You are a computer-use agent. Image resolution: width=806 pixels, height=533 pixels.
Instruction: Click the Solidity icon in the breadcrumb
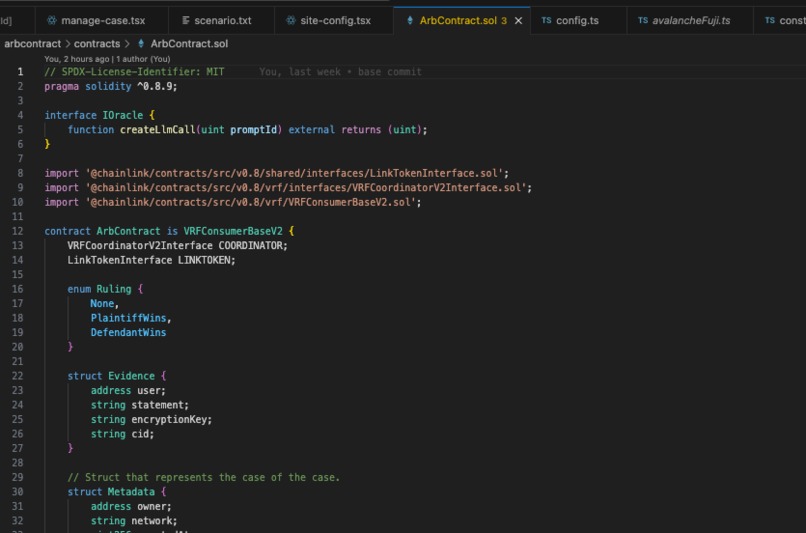coord(141,44)
